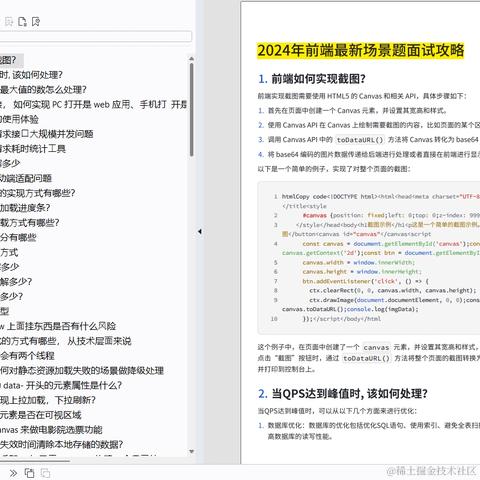Open bookmark '时, 该如何处理?'
The height and width of the screenshot is (480, 480).
[31, 75]
